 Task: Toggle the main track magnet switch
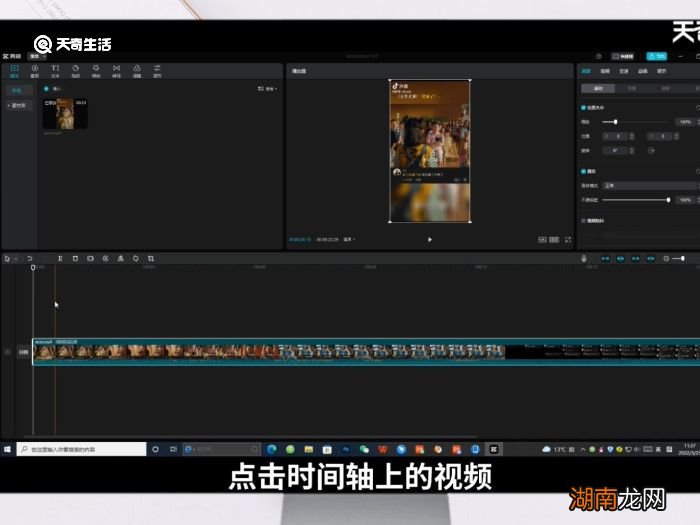point(605,258)
